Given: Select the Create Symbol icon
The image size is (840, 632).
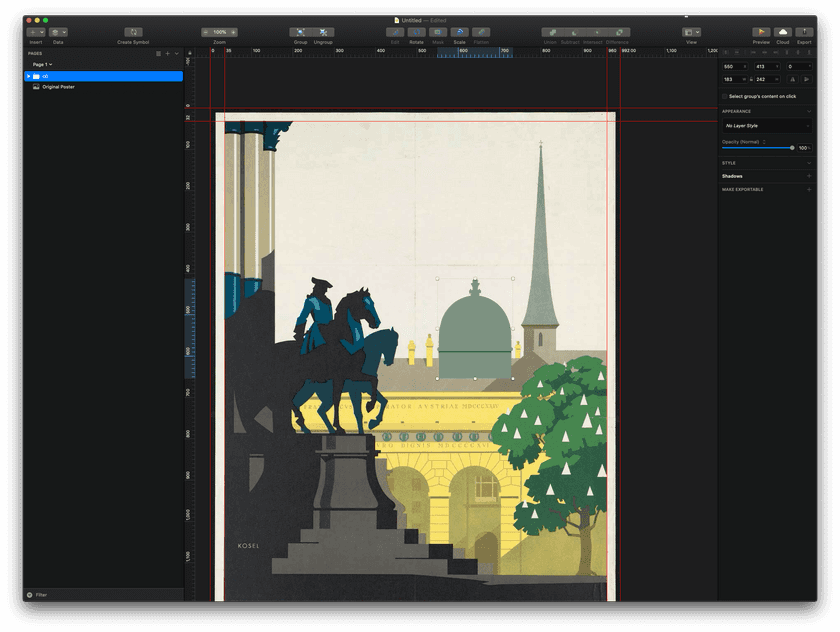Looking at the screenshot, I should 133,31.
